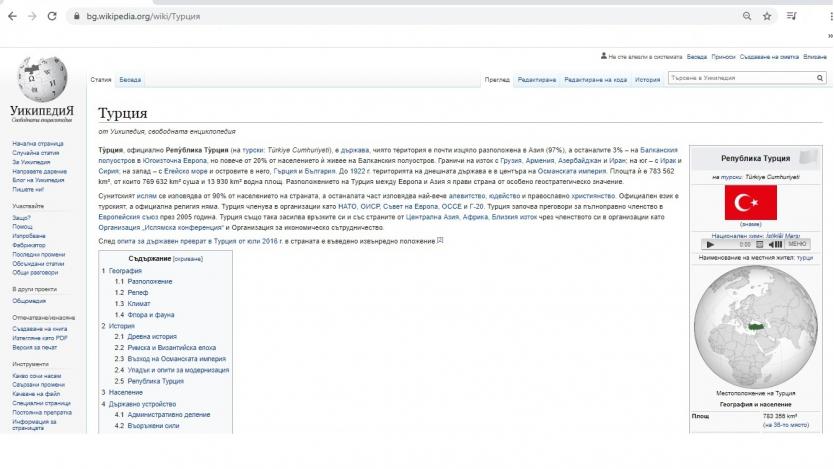Open the Приноси link at top
Viewport: 834px width, 469px height.
723,56
